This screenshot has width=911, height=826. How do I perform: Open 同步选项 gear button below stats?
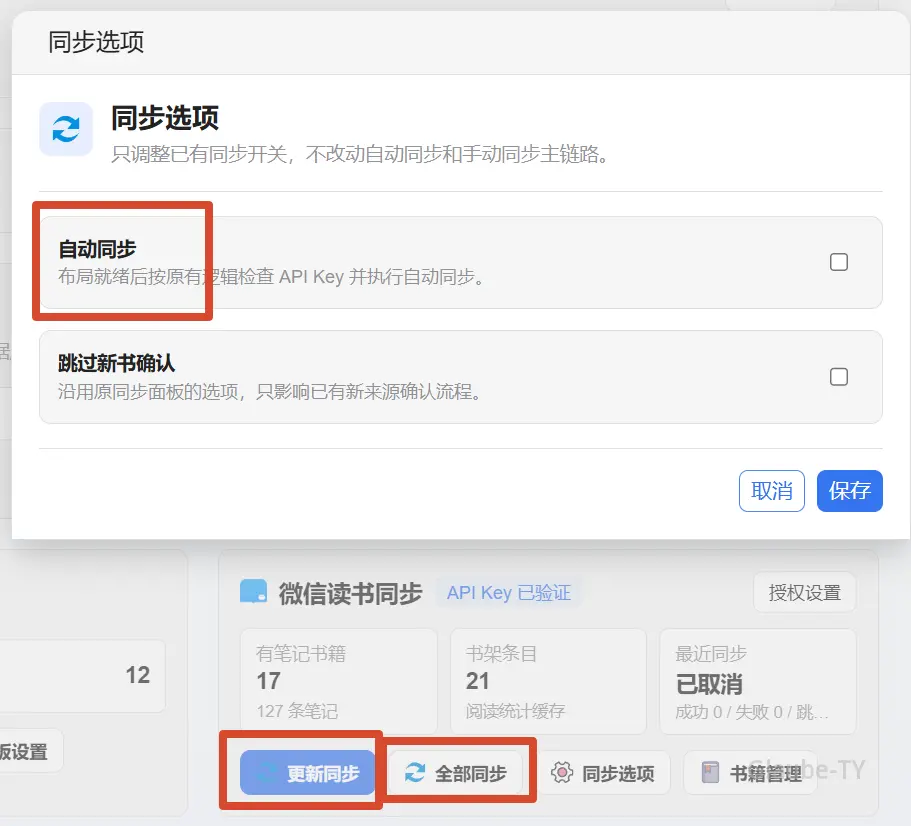click(x=603, y=773)
